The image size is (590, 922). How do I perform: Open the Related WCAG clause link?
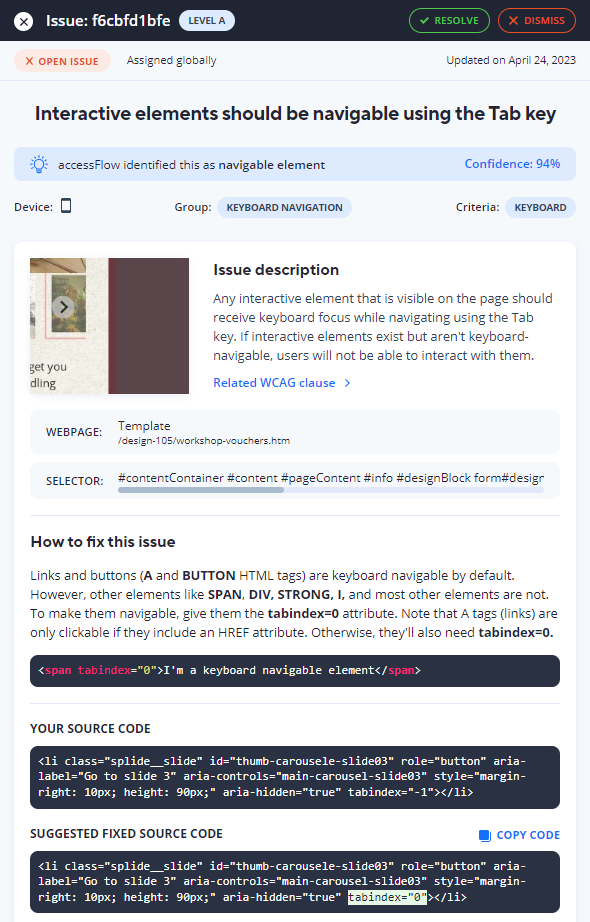(274, 383)
